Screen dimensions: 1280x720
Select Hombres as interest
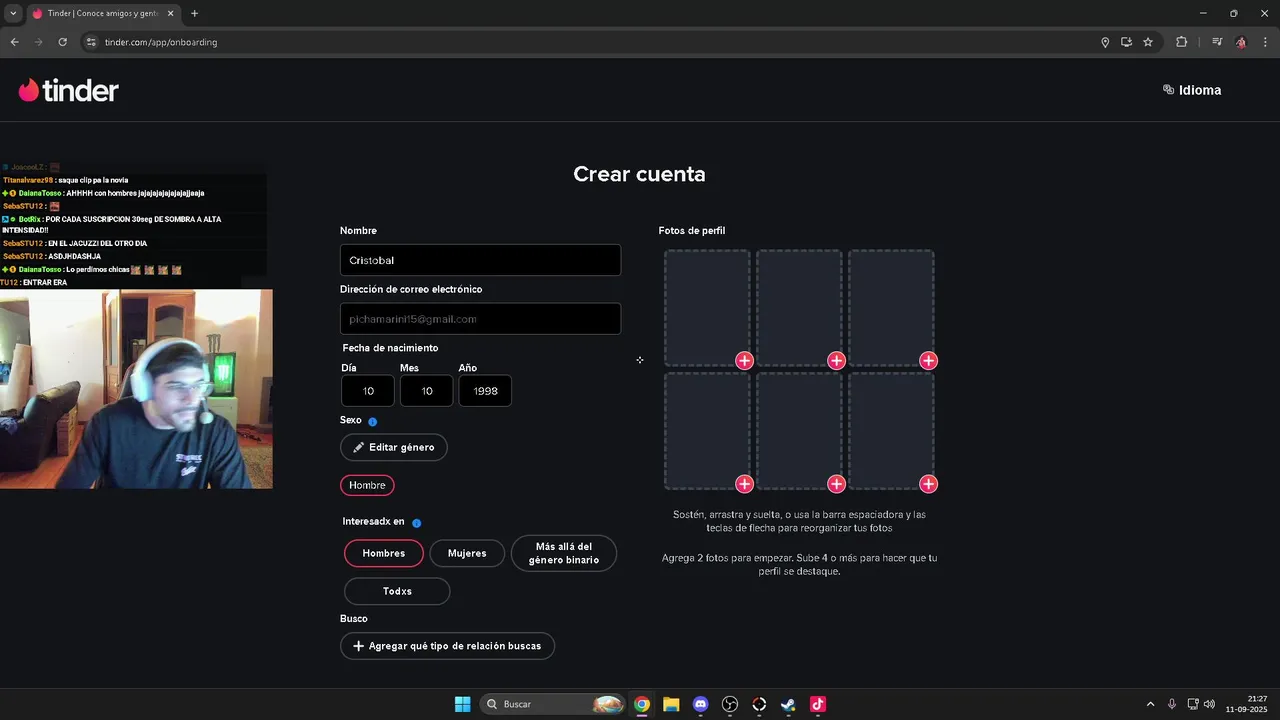click(x=384, y=553)
